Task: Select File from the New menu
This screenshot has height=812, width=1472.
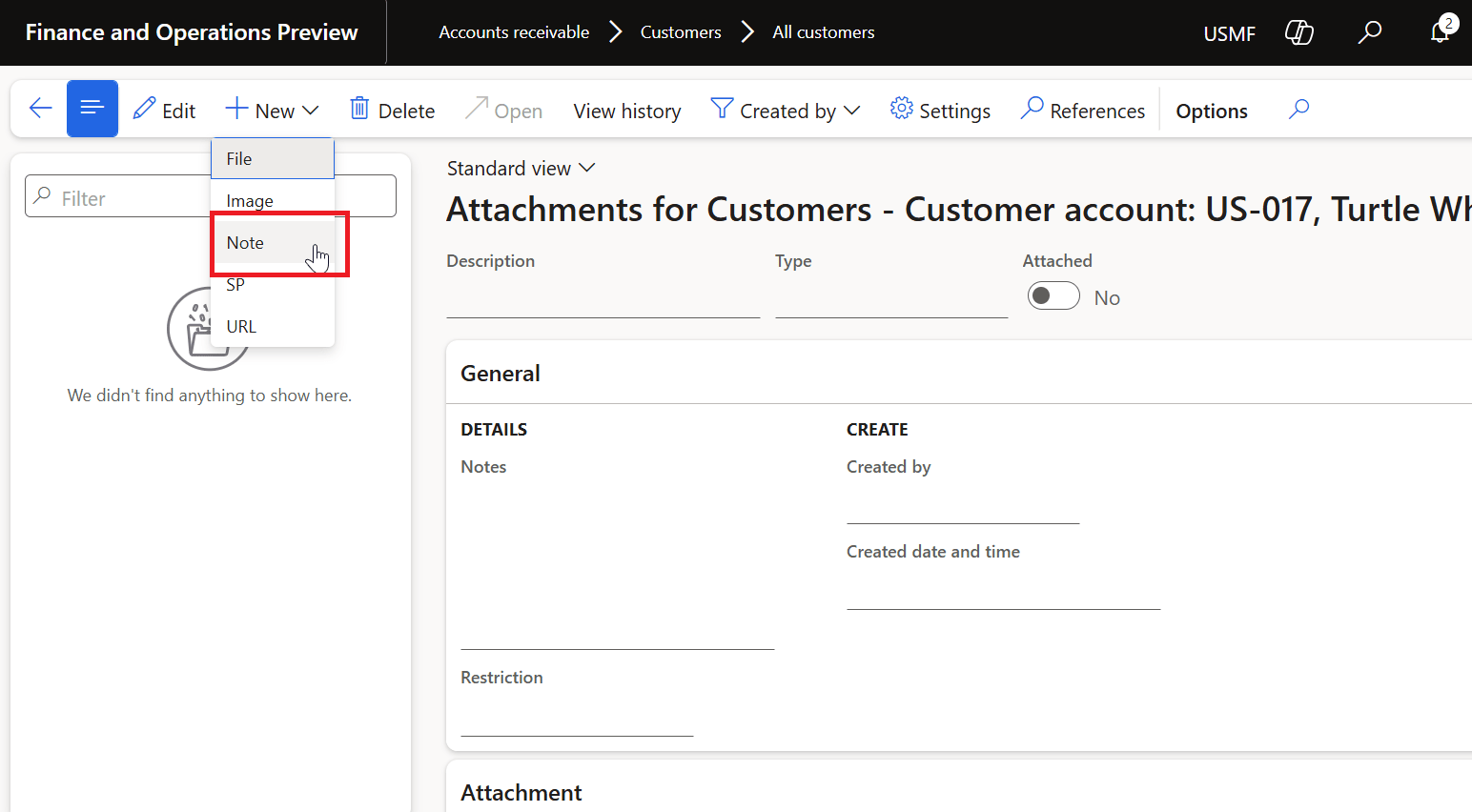Action: (273, 159)
